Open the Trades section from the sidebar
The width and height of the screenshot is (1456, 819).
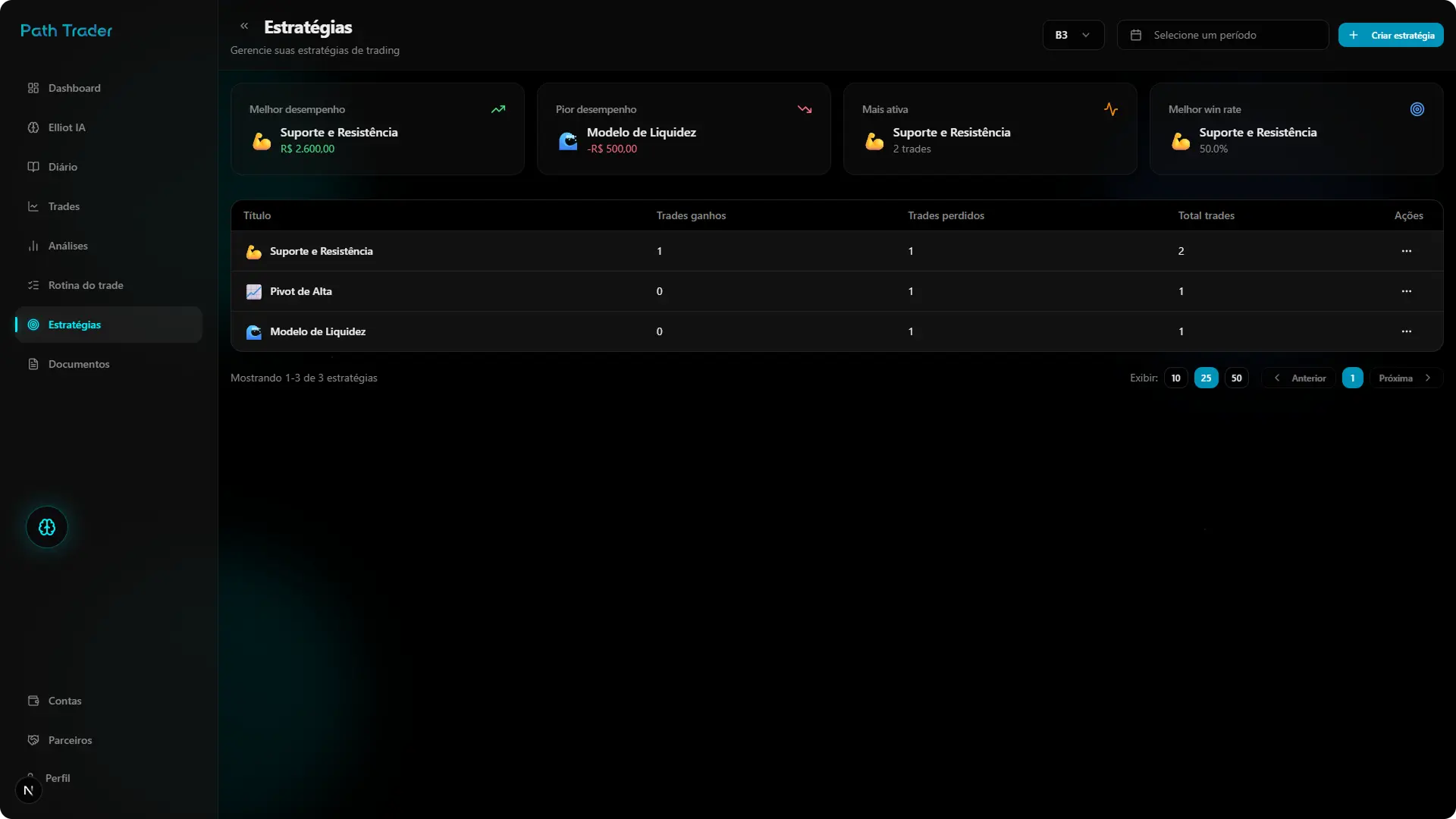tap(64, 206)
